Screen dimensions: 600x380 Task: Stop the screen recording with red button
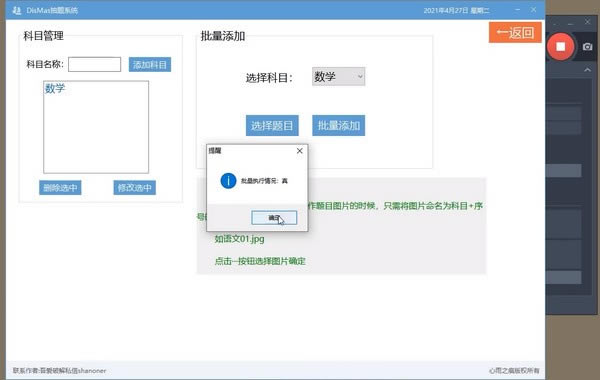(561, 47)
